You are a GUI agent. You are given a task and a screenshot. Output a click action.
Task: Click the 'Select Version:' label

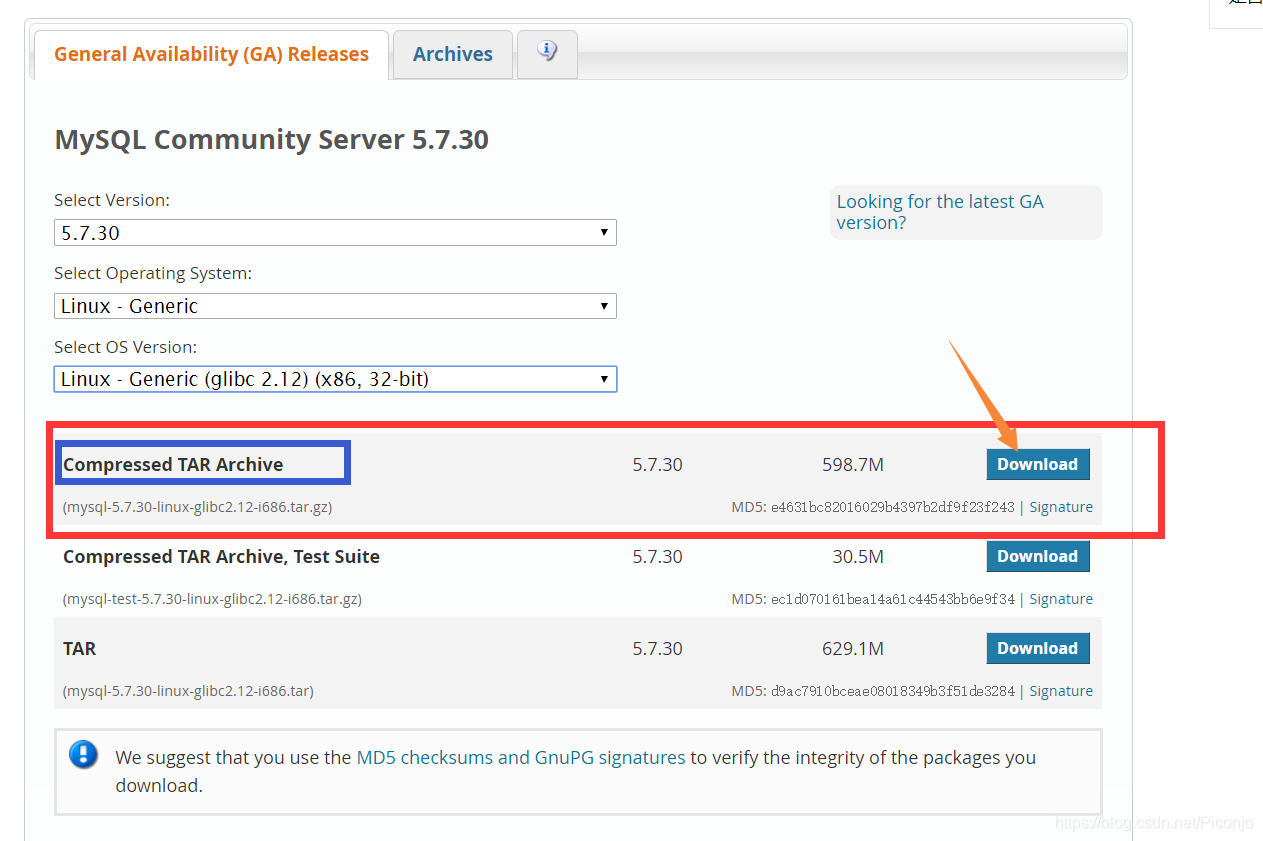[112, 200]
